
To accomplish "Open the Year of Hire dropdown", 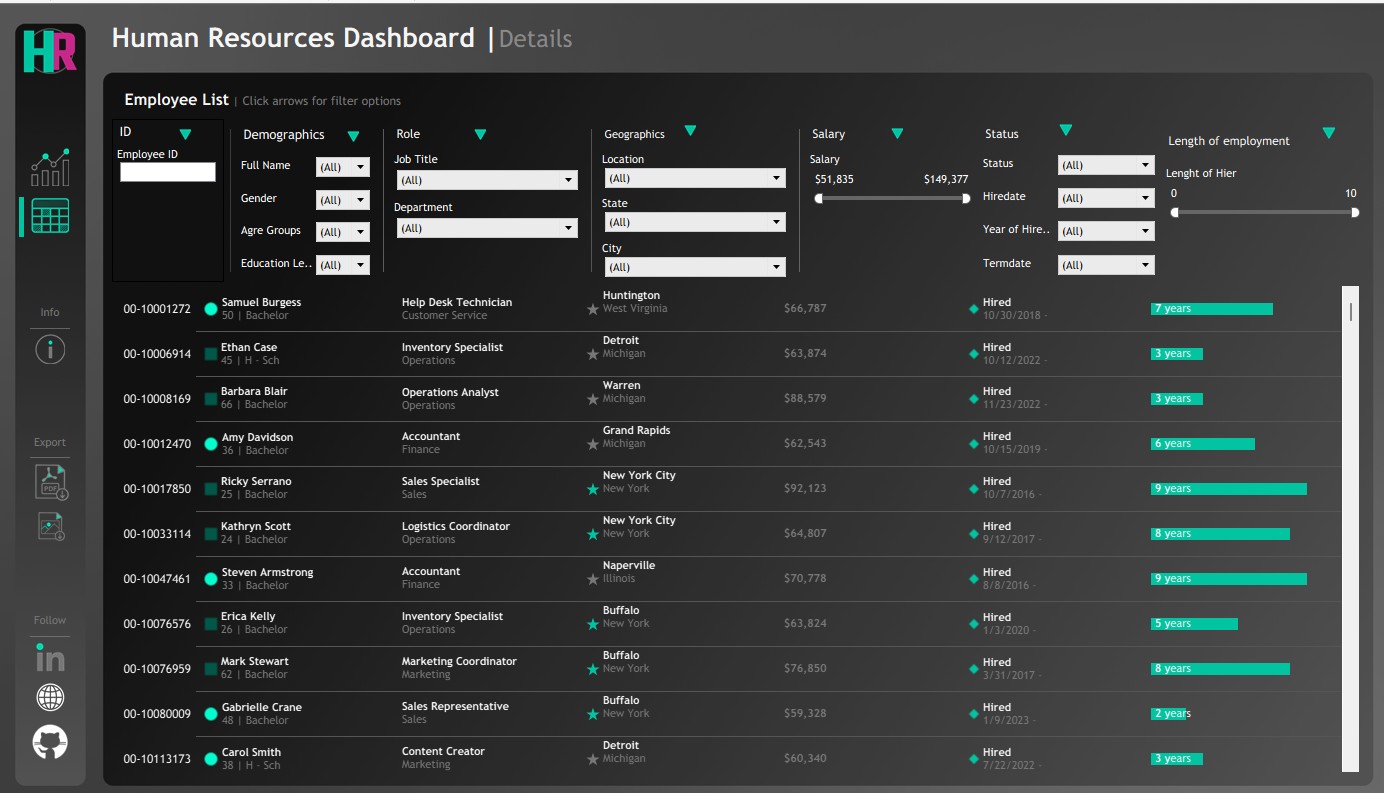I will tap(1106, 231).
